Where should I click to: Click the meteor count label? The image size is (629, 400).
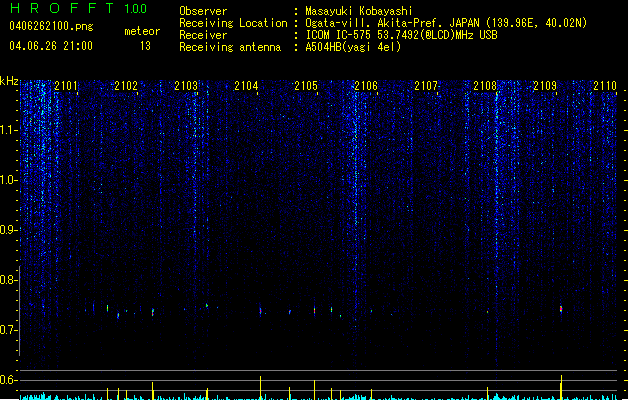click(x=142, y=31)
